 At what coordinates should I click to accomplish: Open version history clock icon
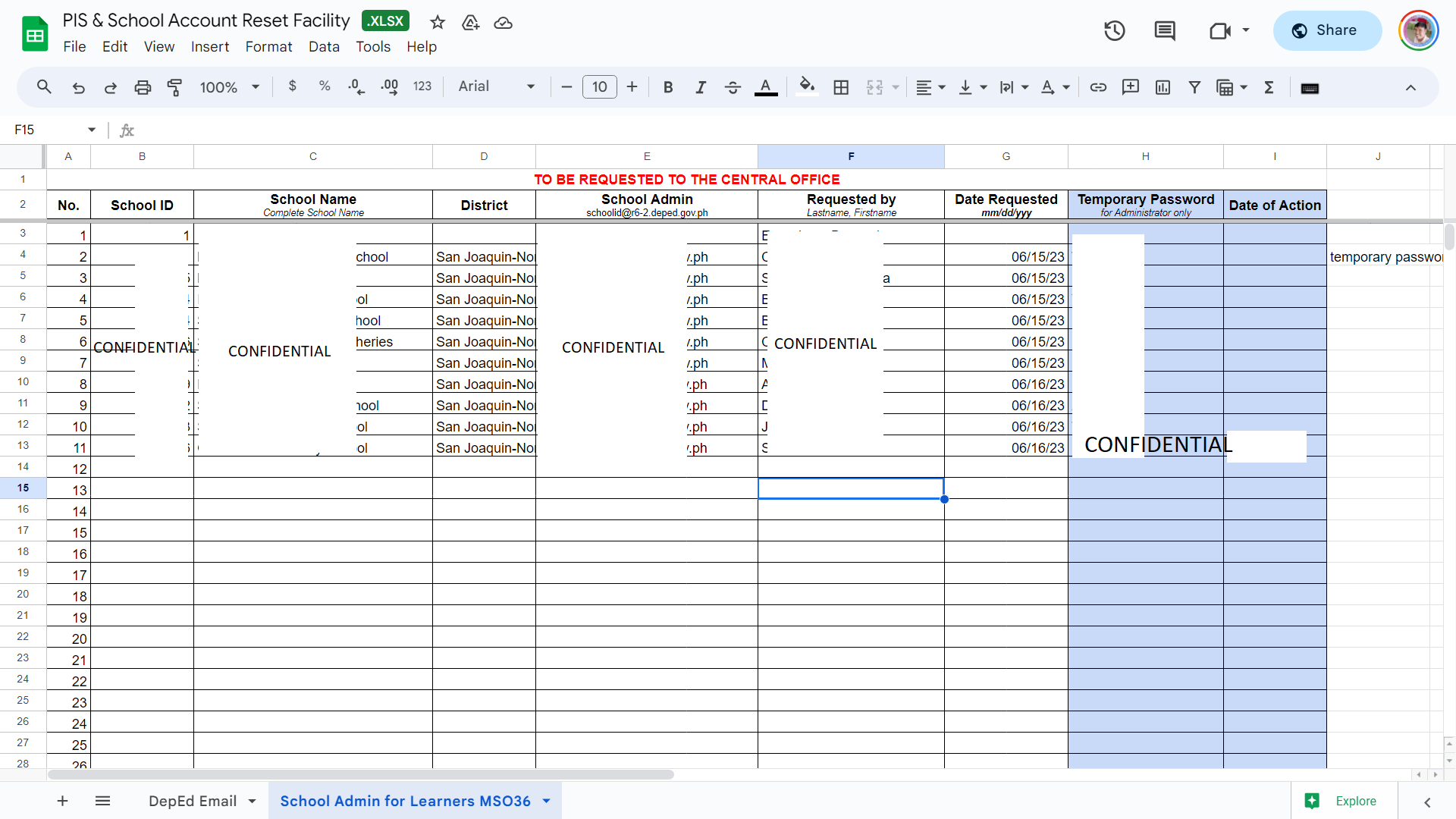(x=1114, y=30)
